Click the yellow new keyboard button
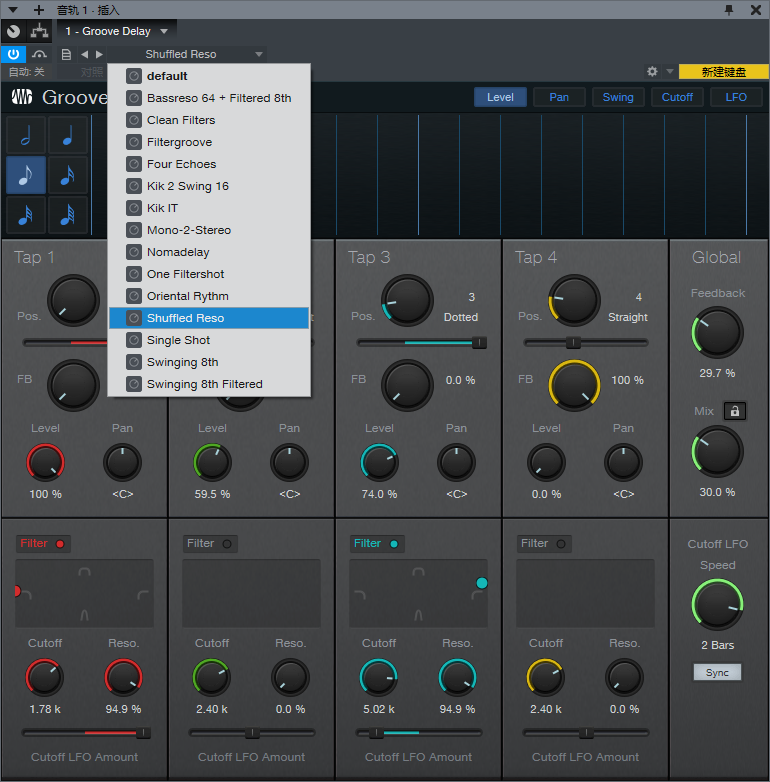Screen dimensions: 770x782 coord(724,72)
